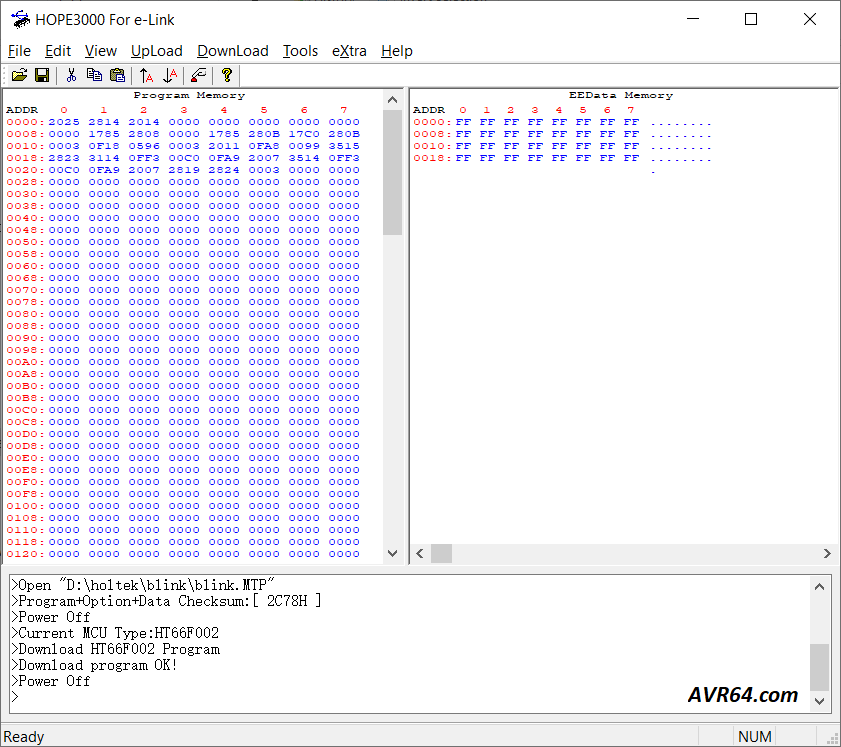The width and height of the screenshot is (841, 747).
Task: Click the Paste clipboard icon
Action: click(x=117, y=75)
